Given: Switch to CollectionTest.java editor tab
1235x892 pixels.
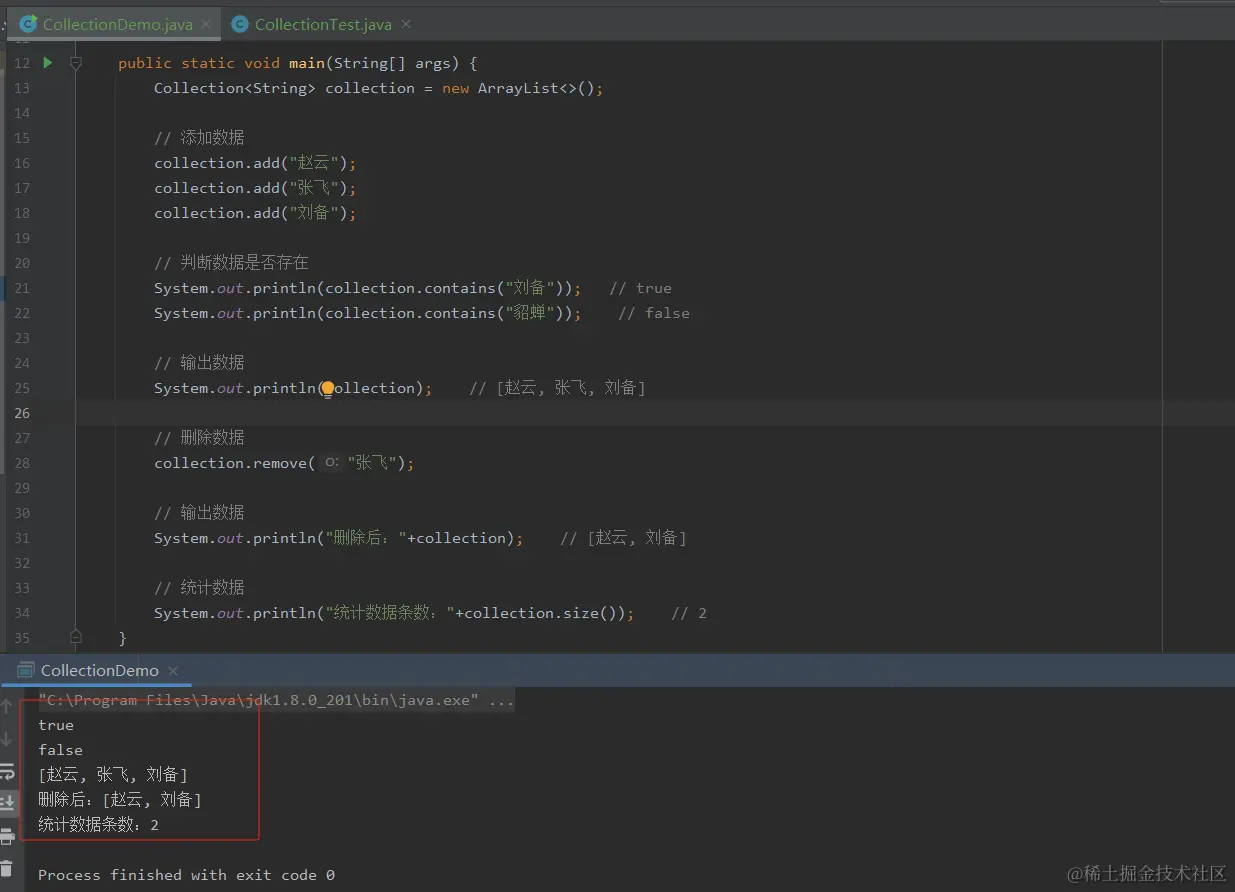Looking at the screenshot, I should click(322, 24).
